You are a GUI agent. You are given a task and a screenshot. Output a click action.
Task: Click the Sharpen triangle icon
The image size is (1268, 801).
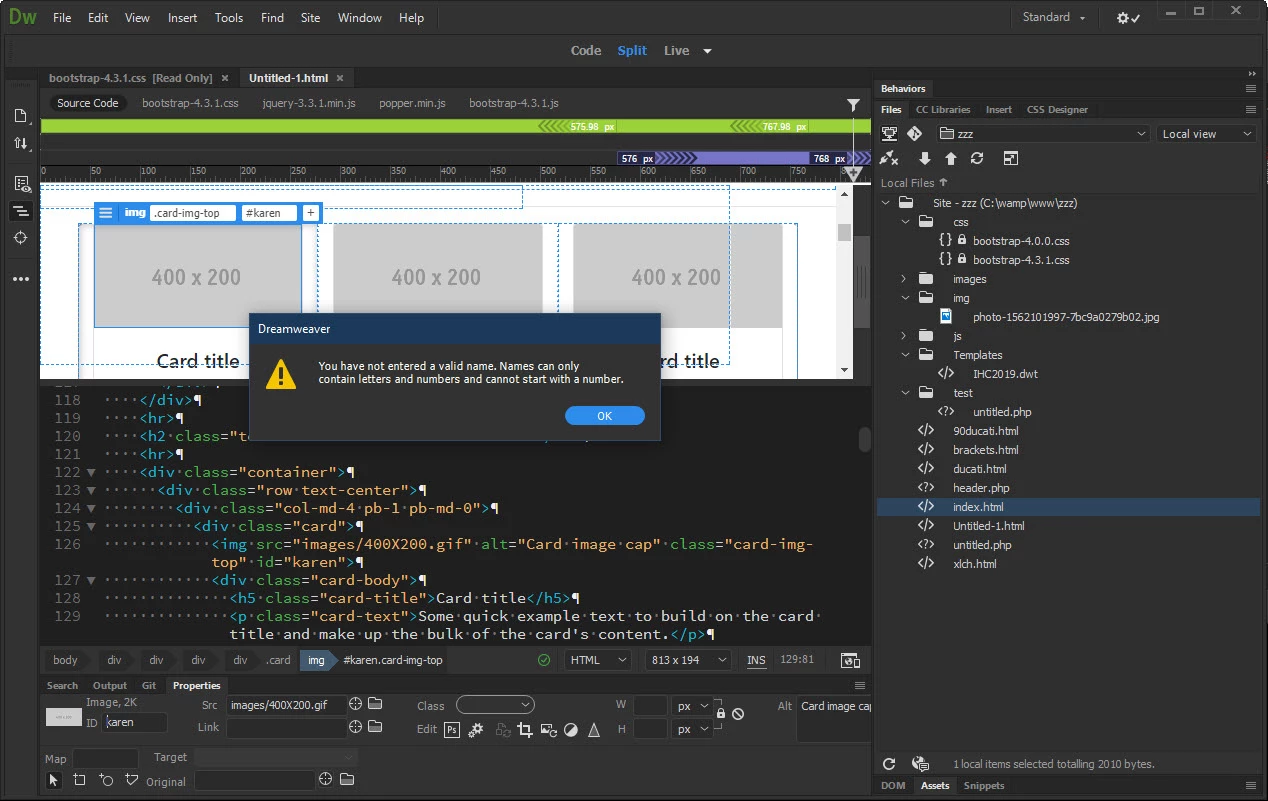[x=595, y=730]
